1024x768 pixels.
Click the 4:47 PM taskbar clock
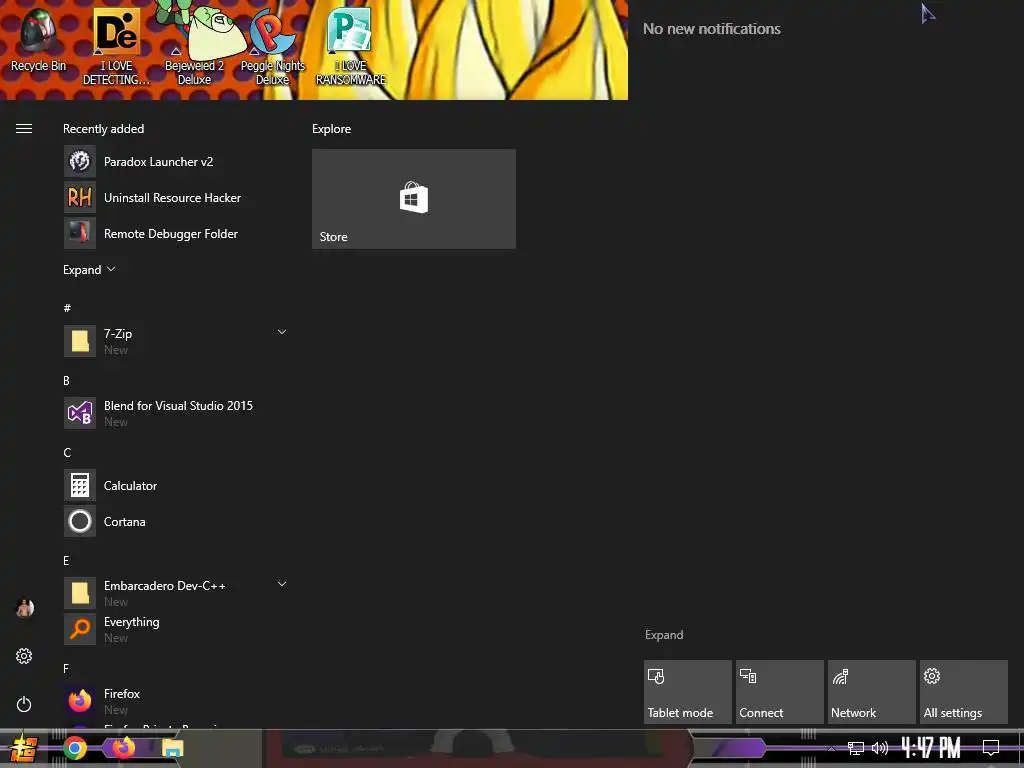click(931, 748)
